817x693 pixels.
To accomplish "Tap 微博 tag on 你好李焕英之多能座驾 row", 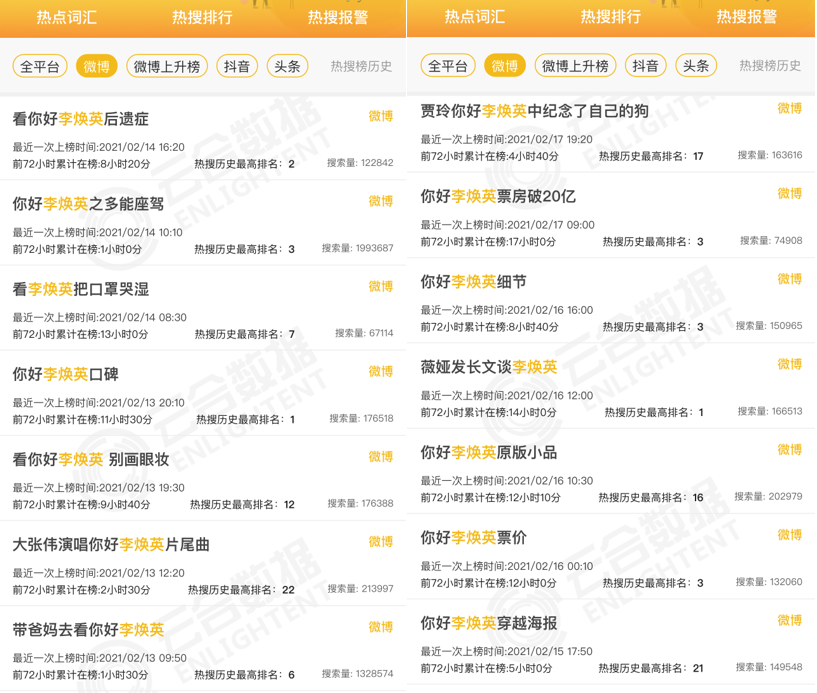I will pos(381,201).
